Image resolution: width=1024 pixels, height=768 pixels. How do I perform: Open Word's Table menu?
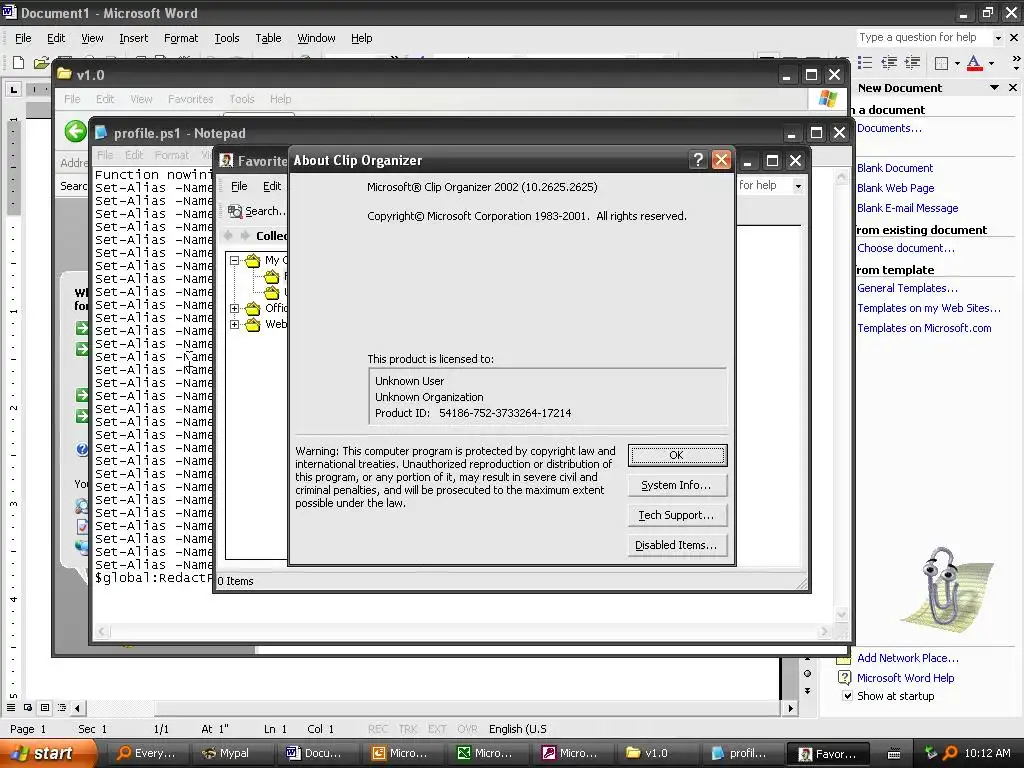268,38
